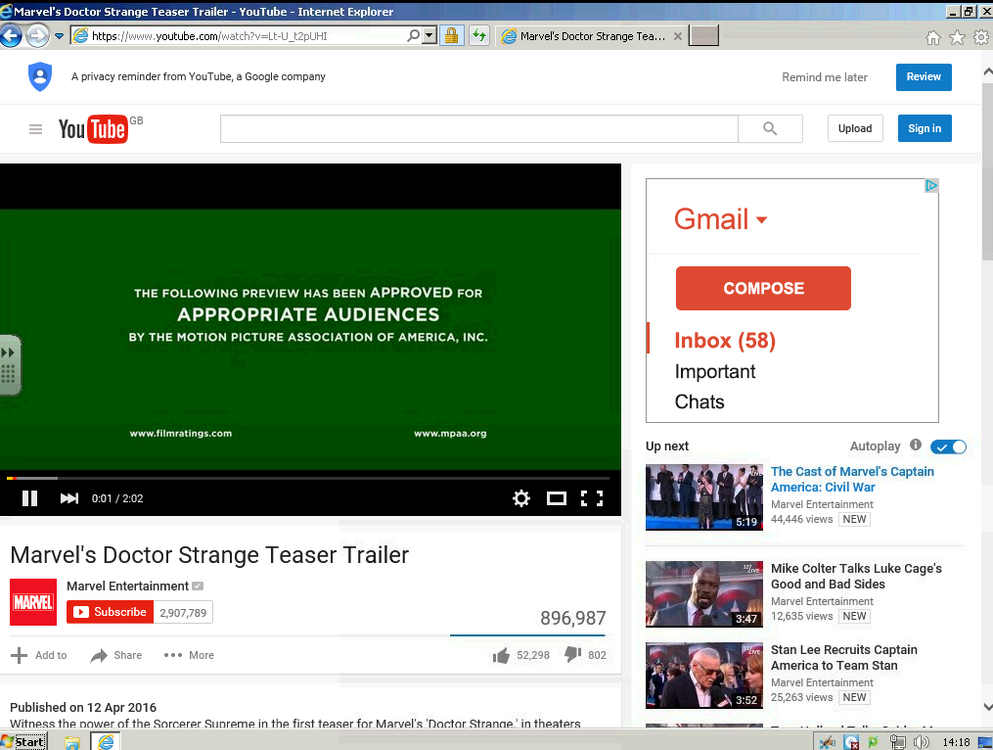Open the Windows Start menu
Screen dimensions: 993x750
(x=23, y=741)
